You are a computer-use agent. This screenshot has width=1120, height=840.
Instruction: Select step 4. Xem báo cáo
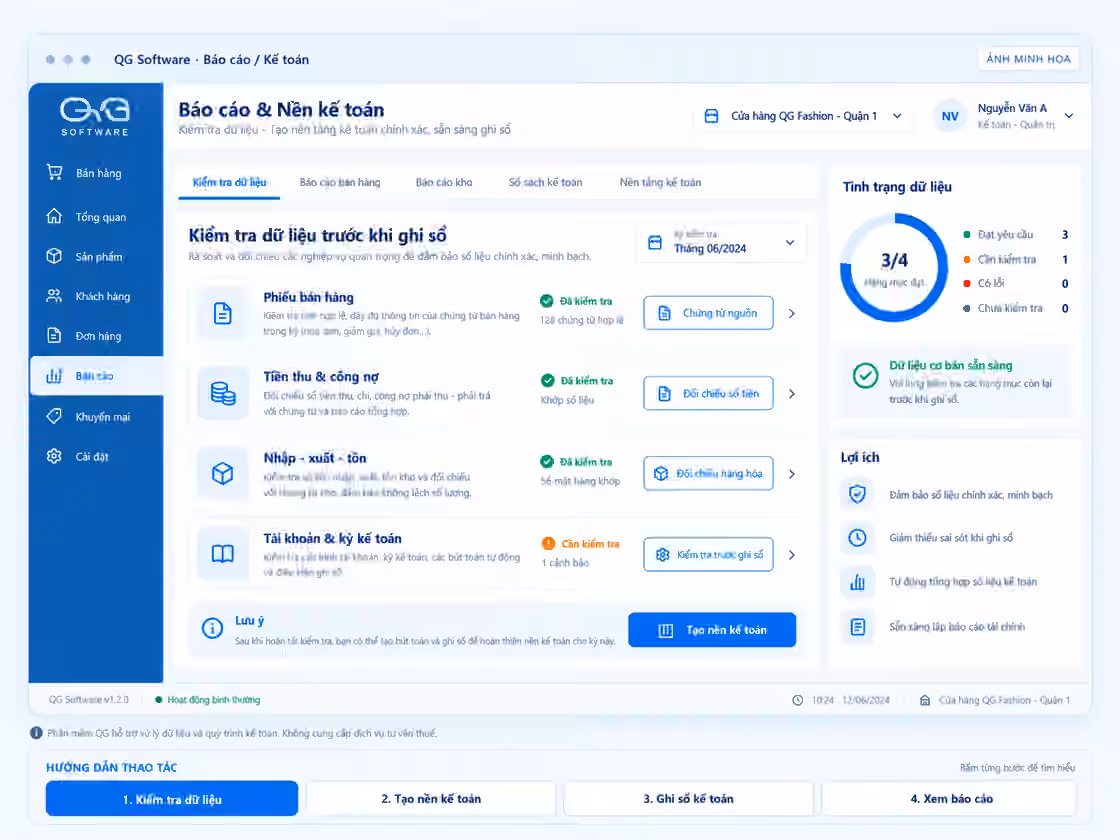(949, 799)
